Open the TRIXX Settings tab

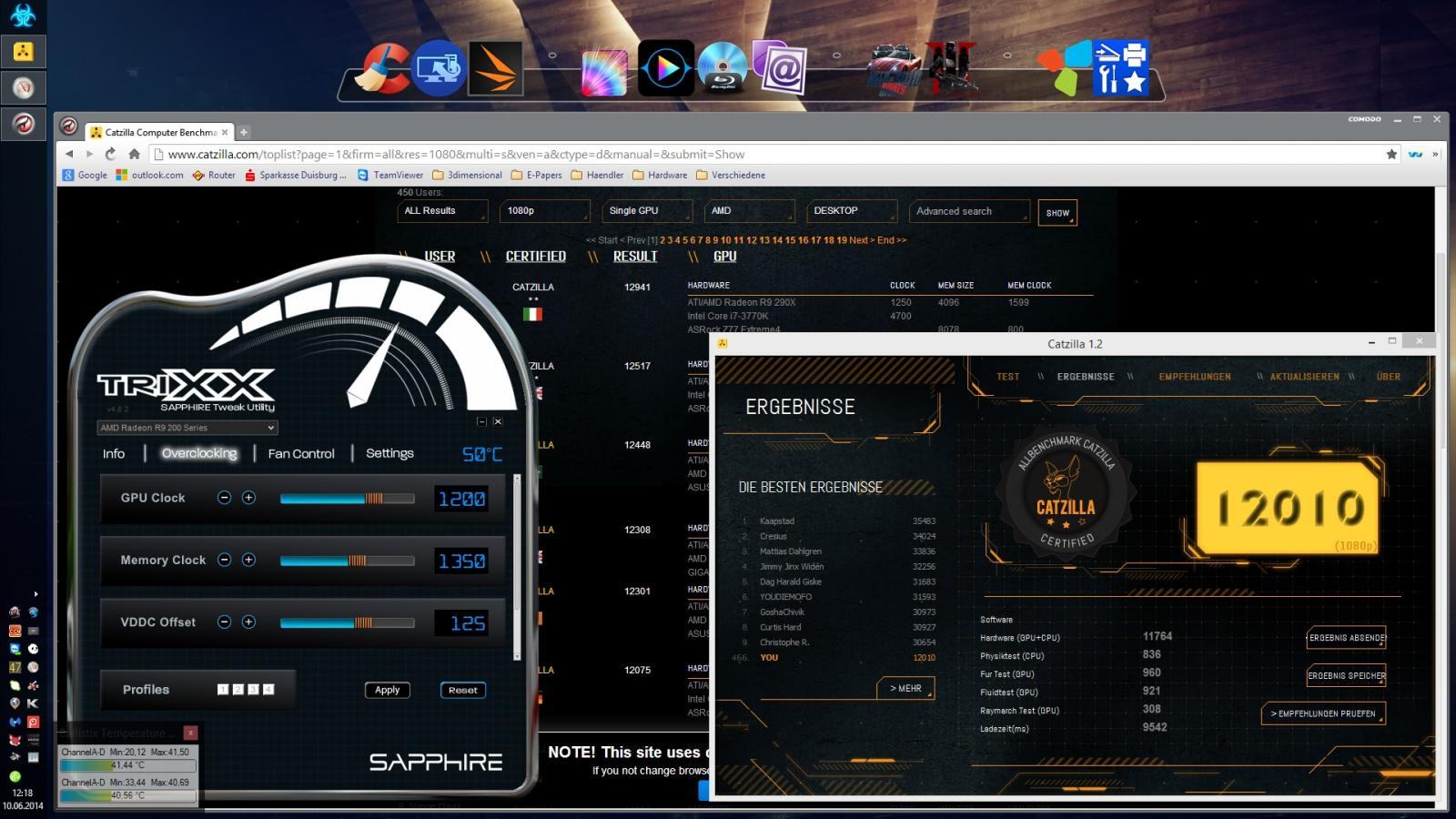pyautogui.click(x=389, y=453)
